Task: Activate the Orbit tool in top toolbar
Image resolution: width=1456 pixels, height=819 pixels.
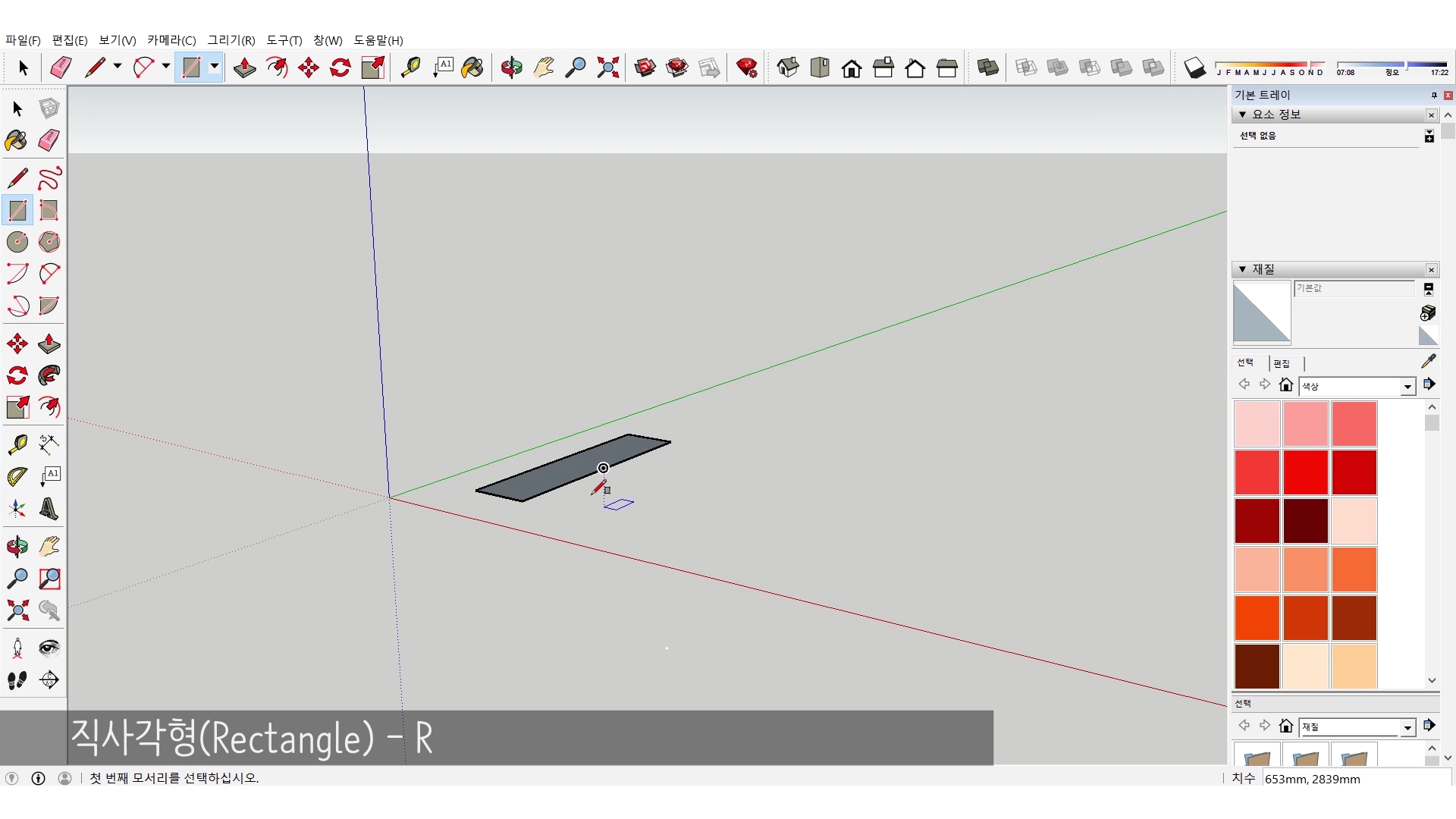Action: 511,67
